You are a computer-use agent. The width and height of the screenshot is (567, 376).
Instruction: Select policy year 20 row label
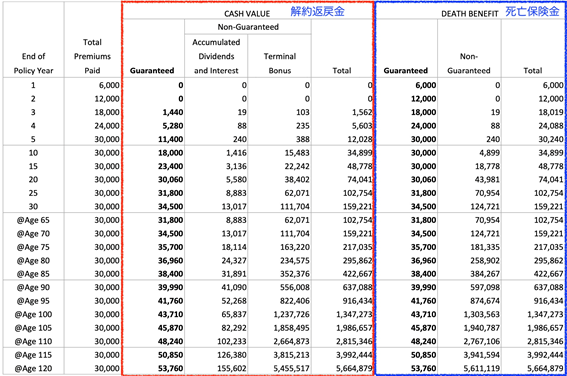[33, 180]
